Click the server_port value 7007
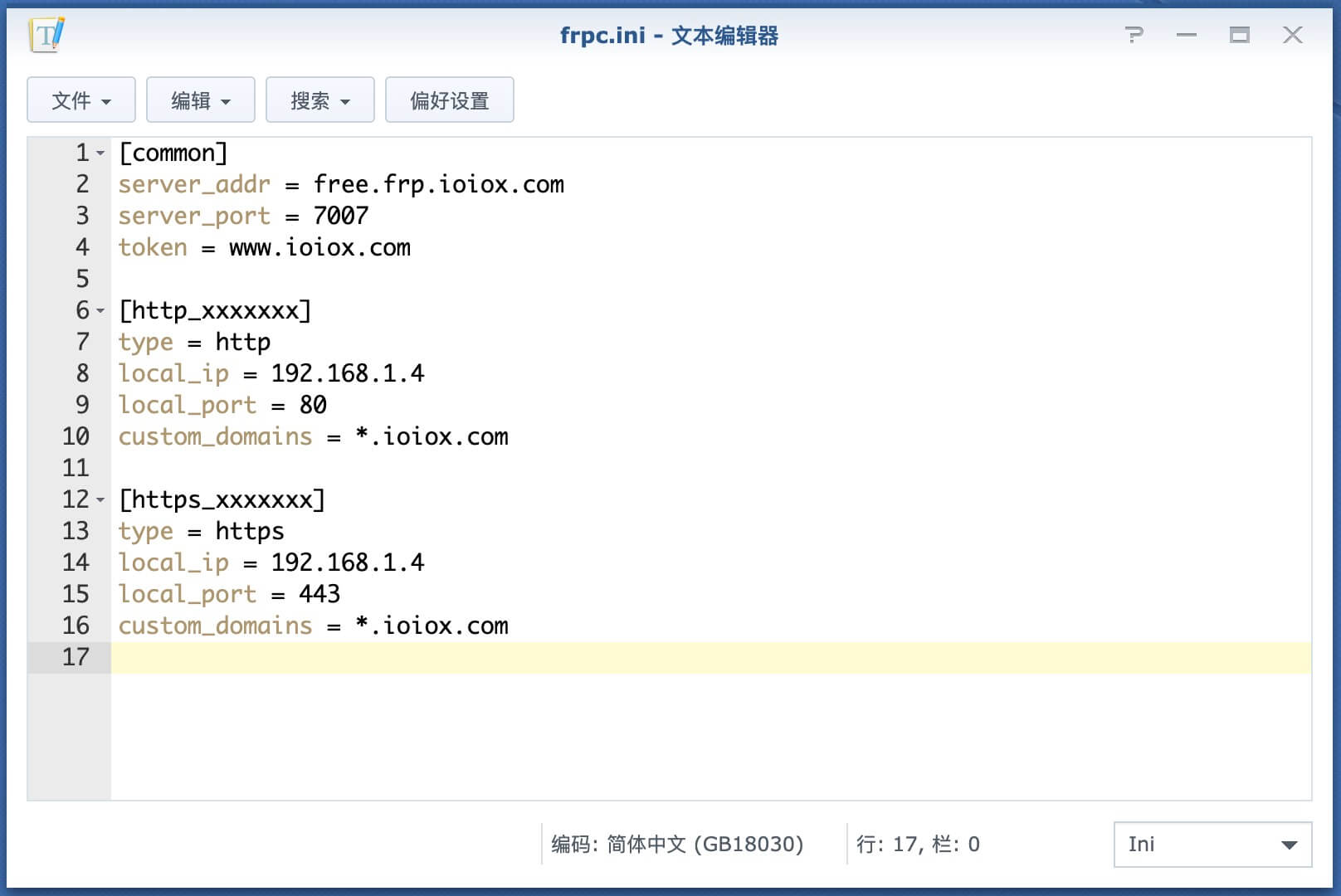The width and height of the screenshot is (1341, 896). tap(341, 216)
